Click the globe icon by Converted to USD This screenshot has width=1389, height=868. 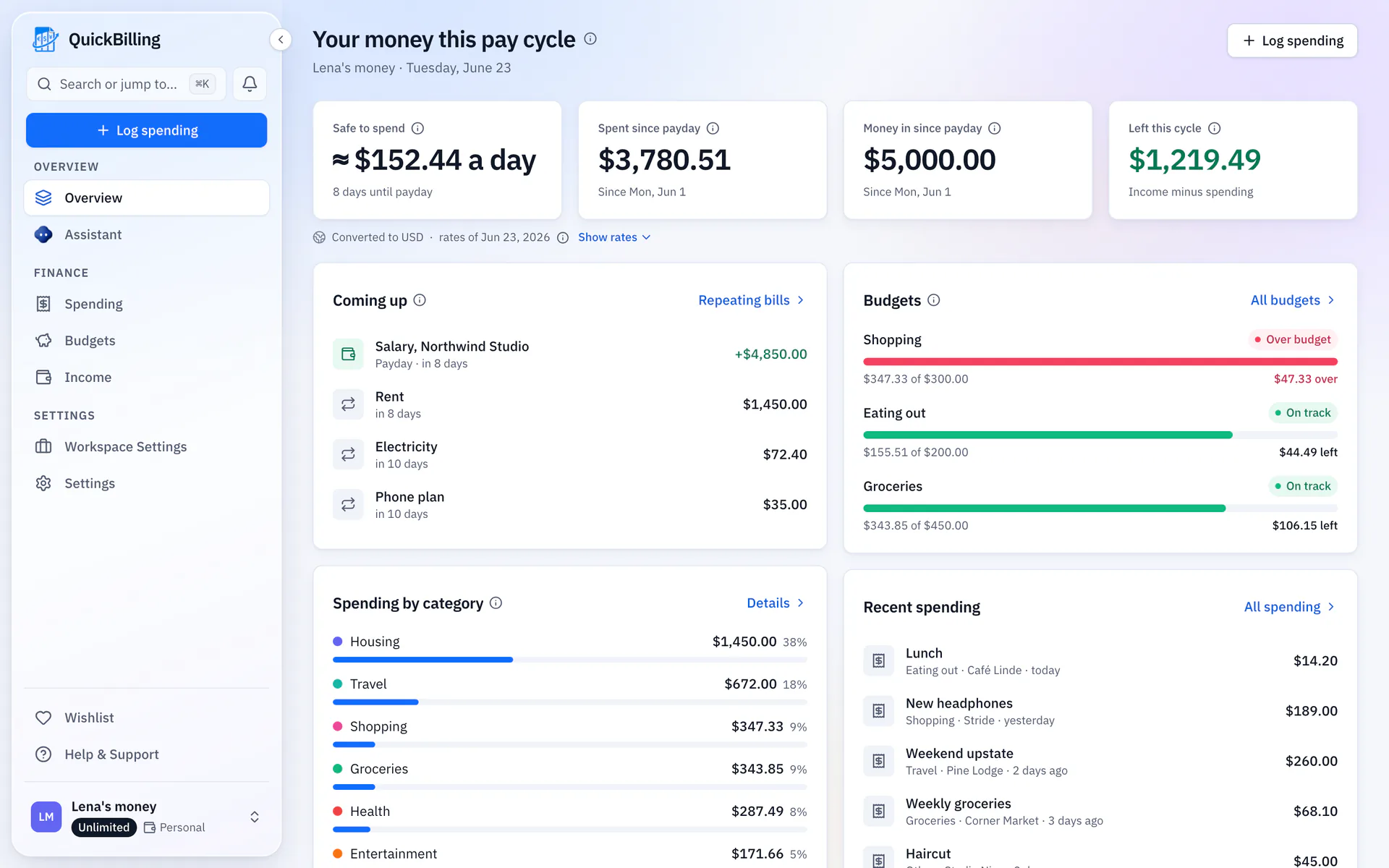tap(319, 237)
